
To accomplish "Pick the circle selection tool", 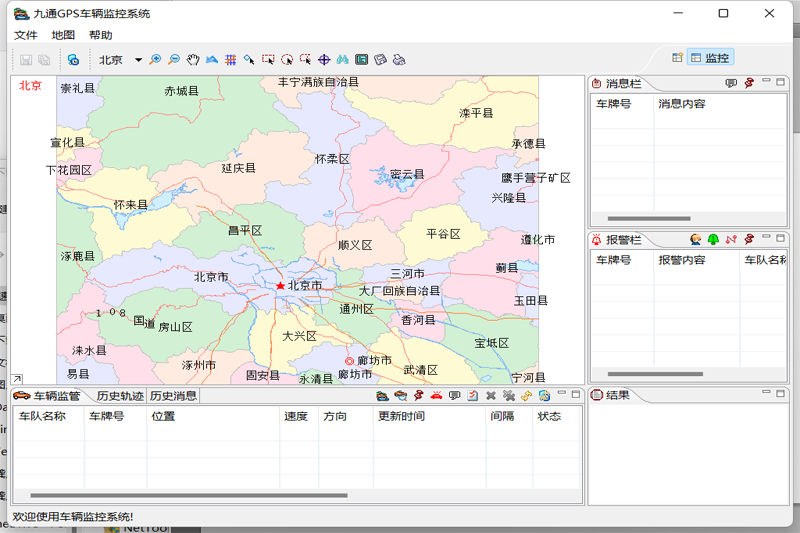I will coord(287,60).
